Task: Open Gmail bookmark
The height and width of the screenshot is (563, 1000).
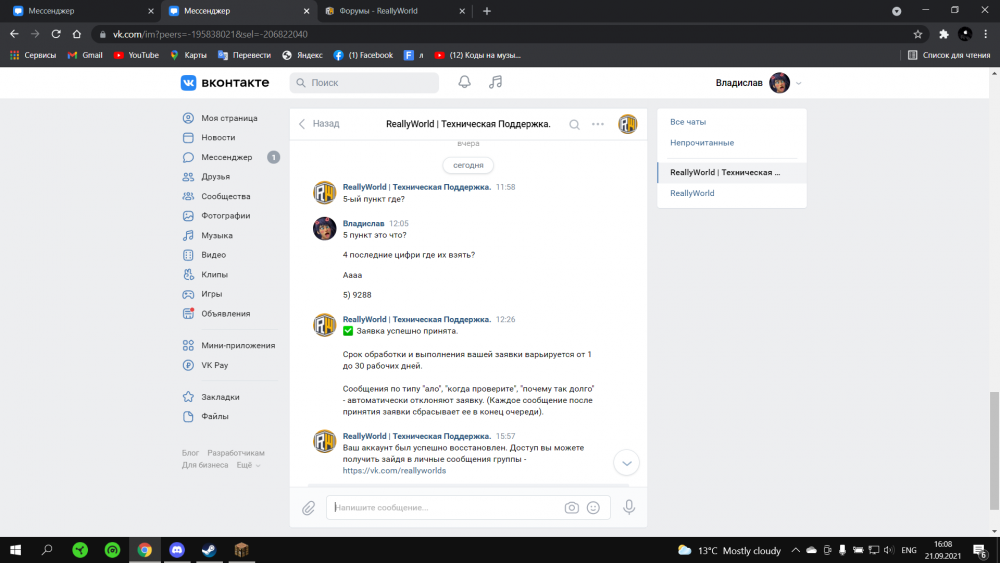Action: 85,55
